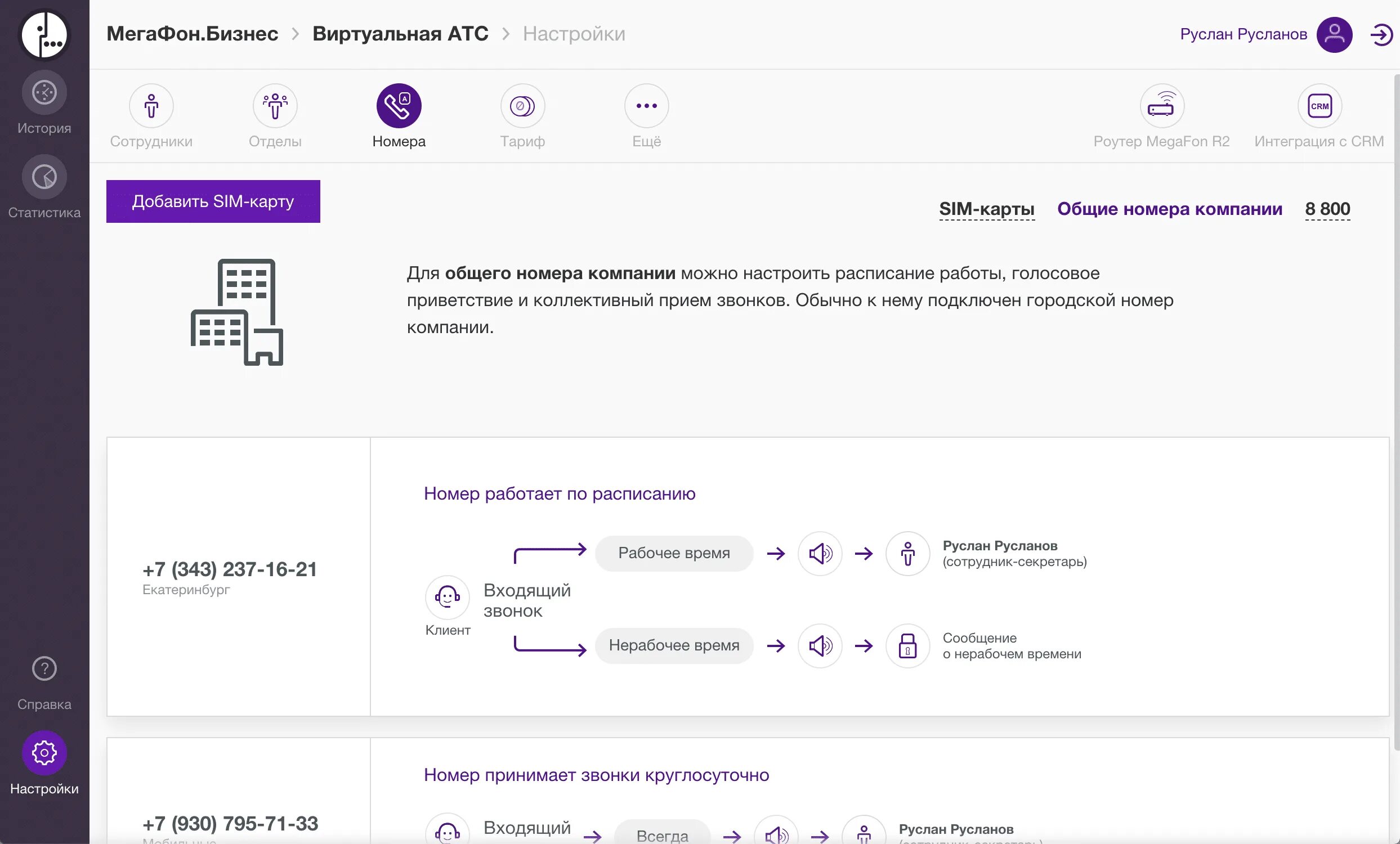Open the Сотрудники tab icon
Image resolution: width=1400 pixels, height=844 pixels.
(151, 106)
